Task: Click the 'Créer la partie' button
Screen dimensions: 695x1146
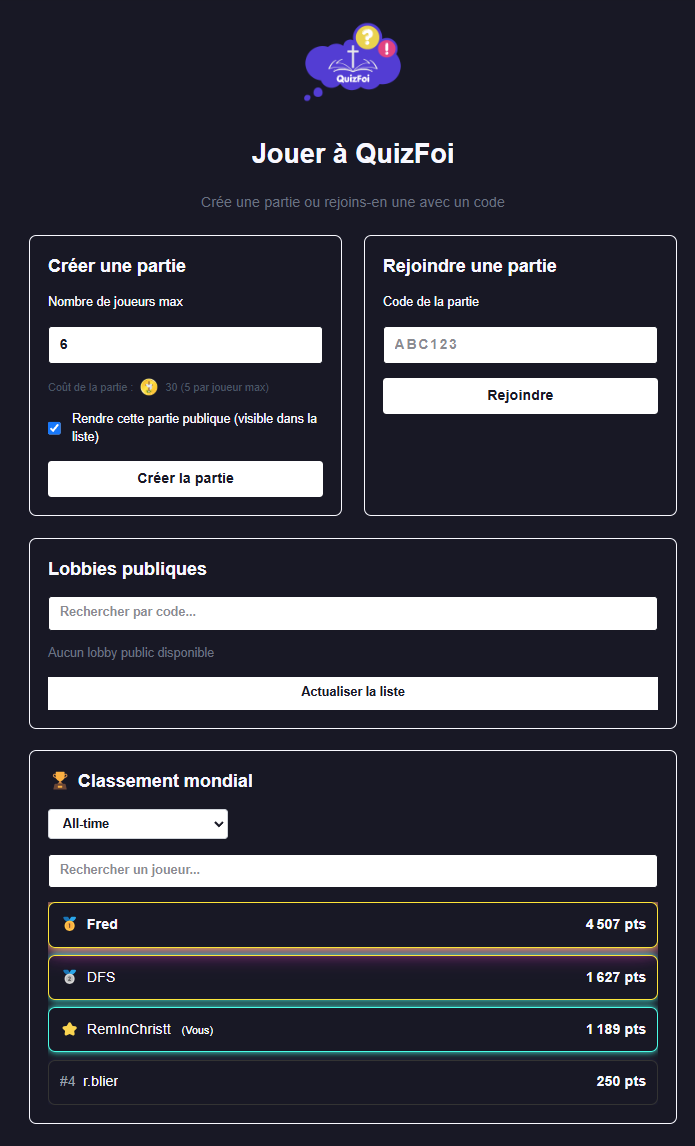Action: click(185, 479)
